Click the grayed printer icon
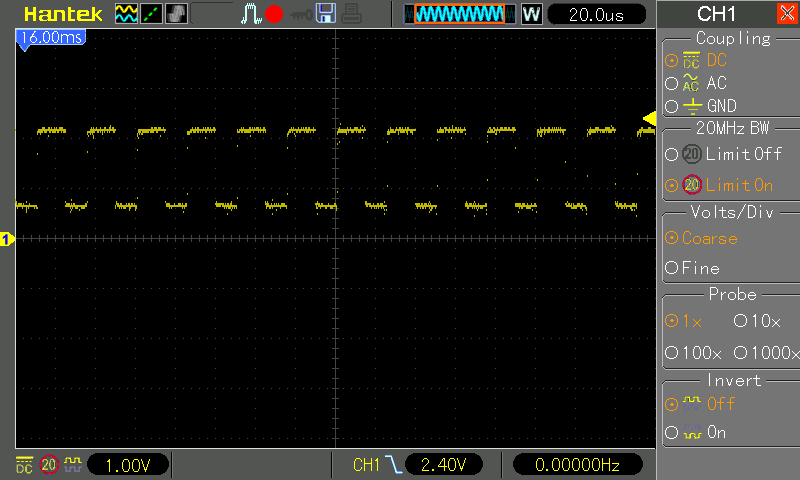The image size is (800, 480). (x=351, y=13)
